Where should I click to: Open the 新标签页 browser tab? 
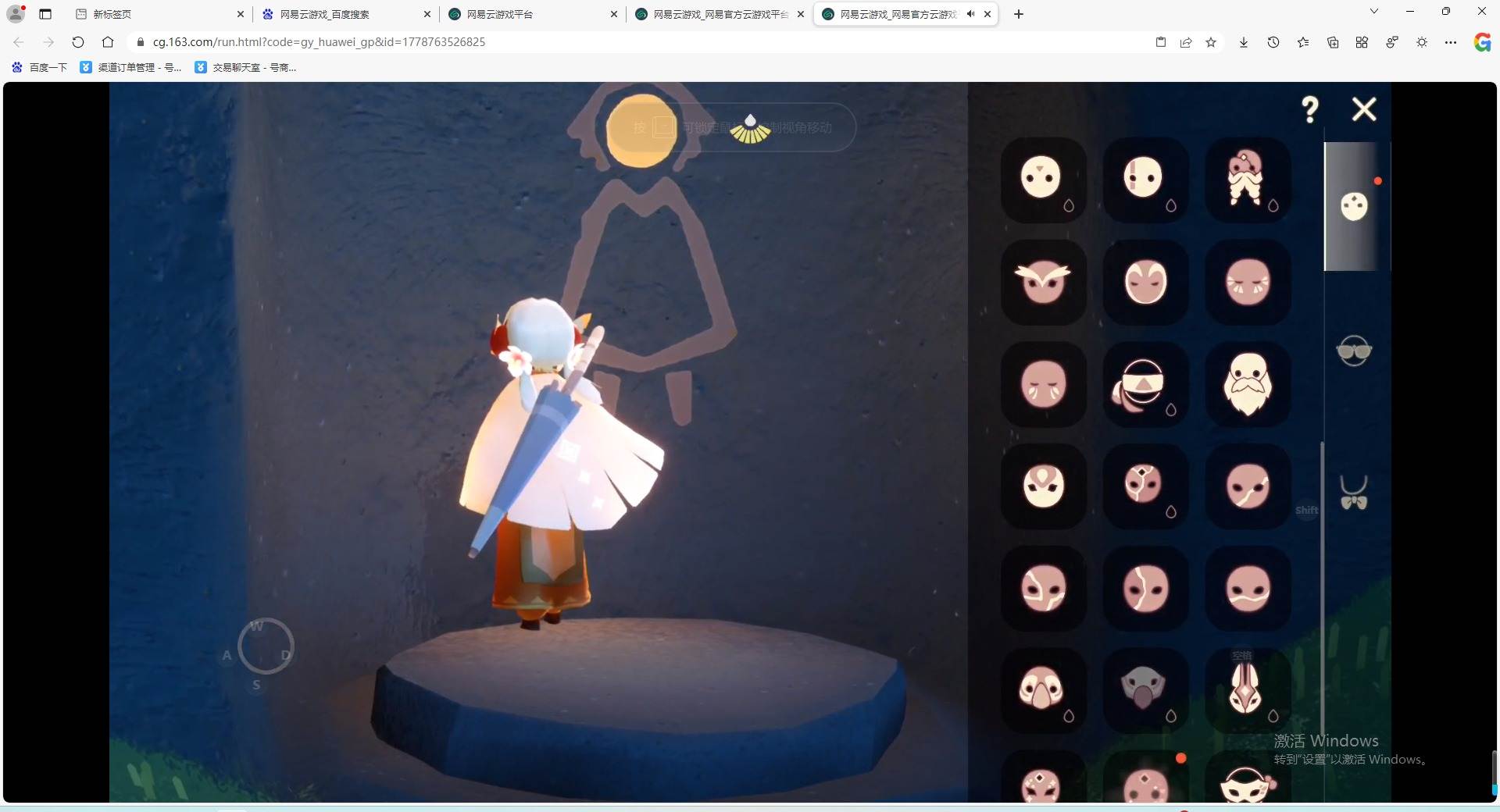[159, 14]
